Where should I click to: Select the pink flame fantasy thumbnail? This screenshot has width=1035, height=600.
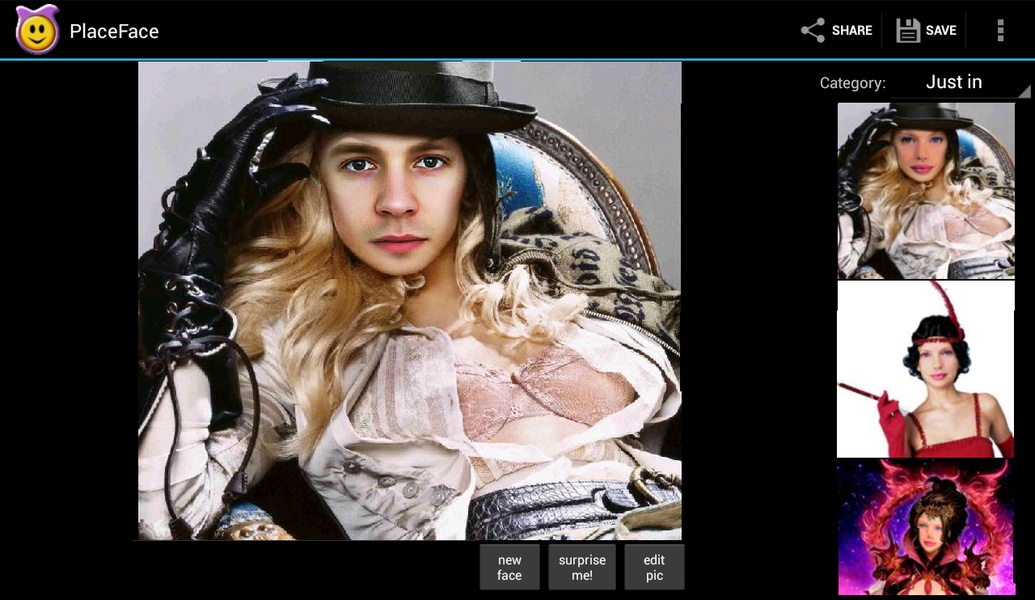click(925, 527)
